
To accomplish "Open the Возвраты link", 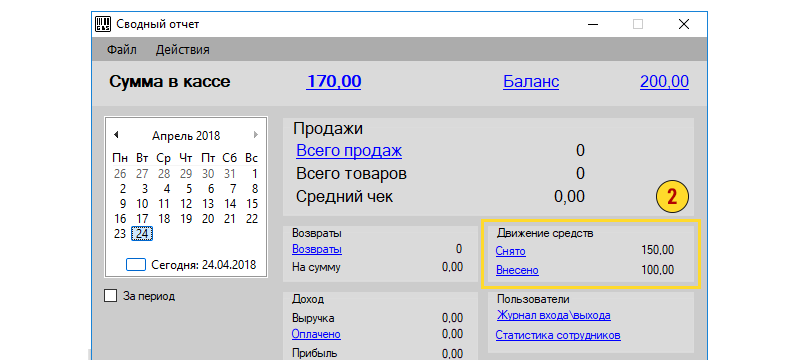I will [317, 249].
